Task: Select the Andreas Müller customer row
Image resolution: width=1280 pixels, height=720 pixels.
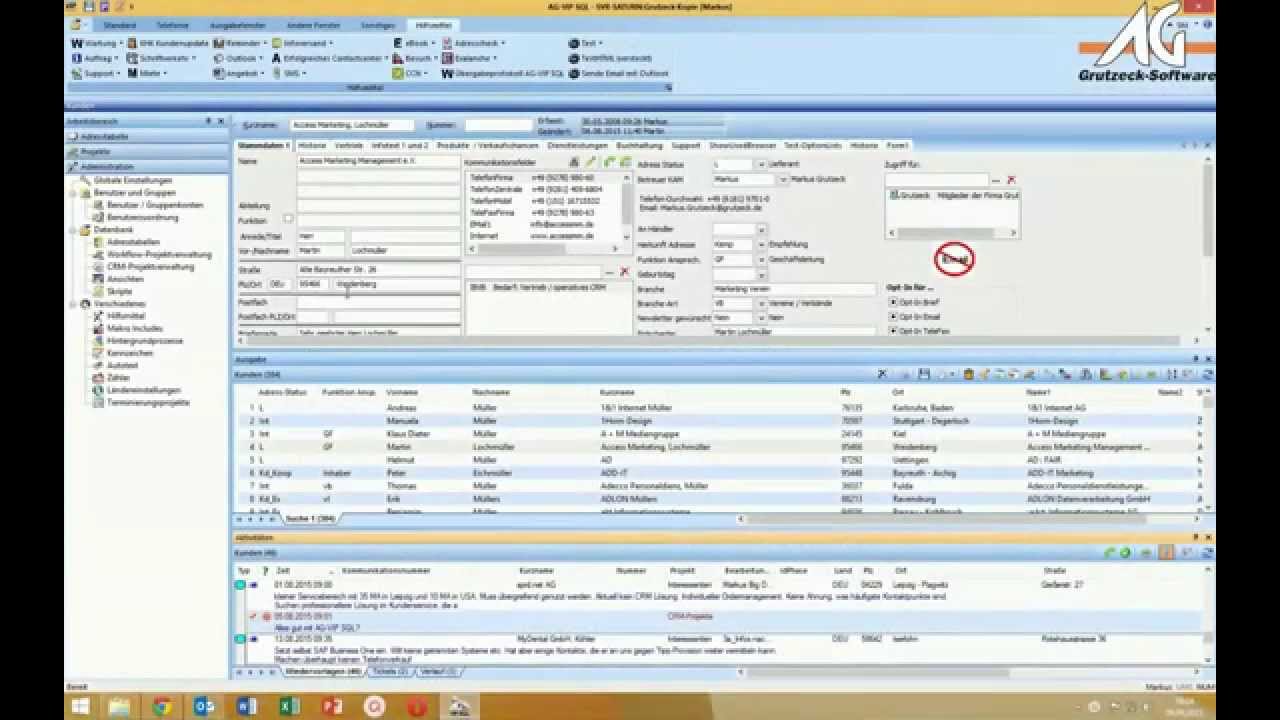Action: point(718,408)
